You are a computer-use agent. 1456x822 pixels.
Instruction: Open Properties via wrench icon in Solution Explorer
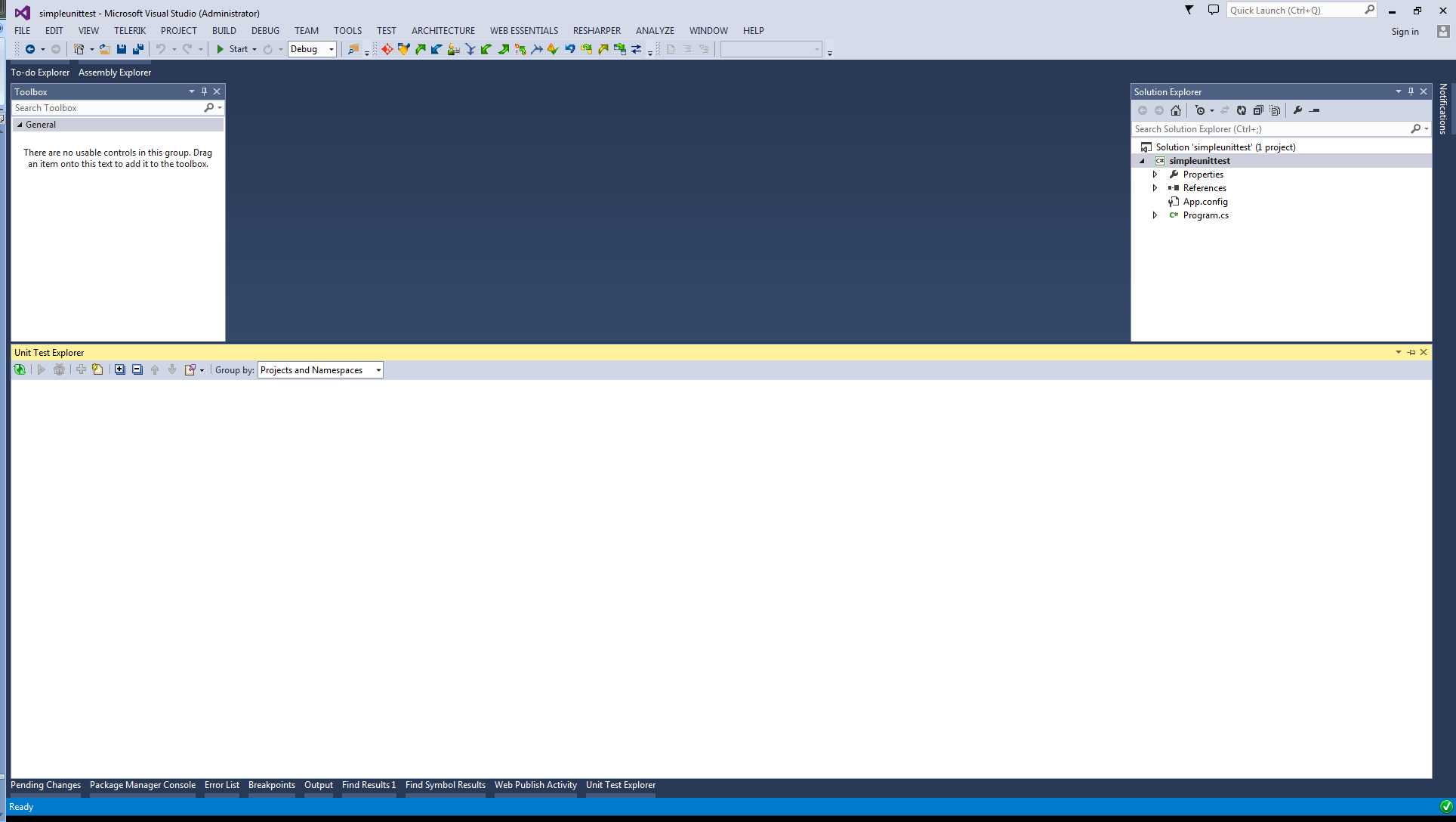pos(1298,110)
